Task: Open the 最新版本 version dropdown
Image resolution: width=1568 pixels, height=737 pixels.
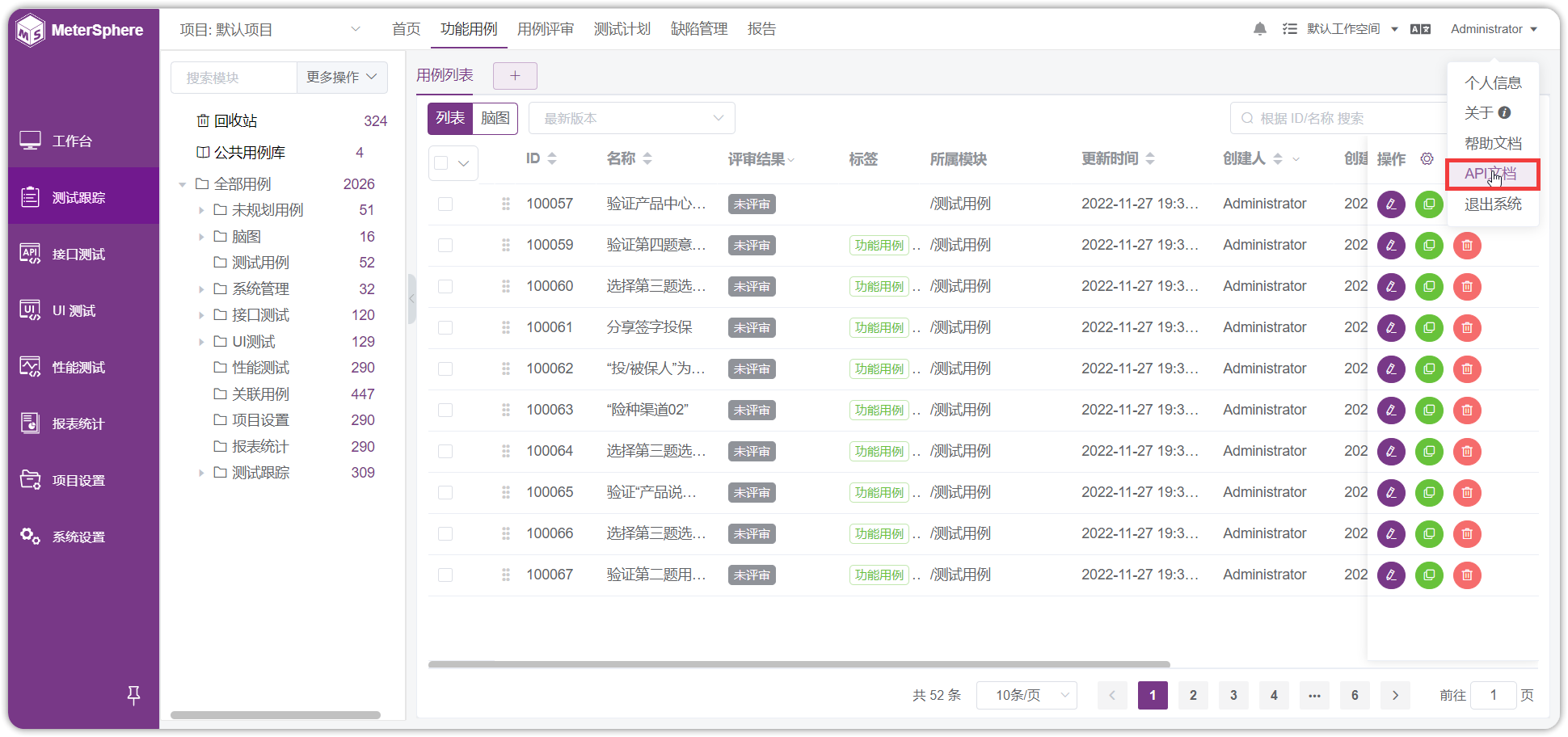Action: 632,118
